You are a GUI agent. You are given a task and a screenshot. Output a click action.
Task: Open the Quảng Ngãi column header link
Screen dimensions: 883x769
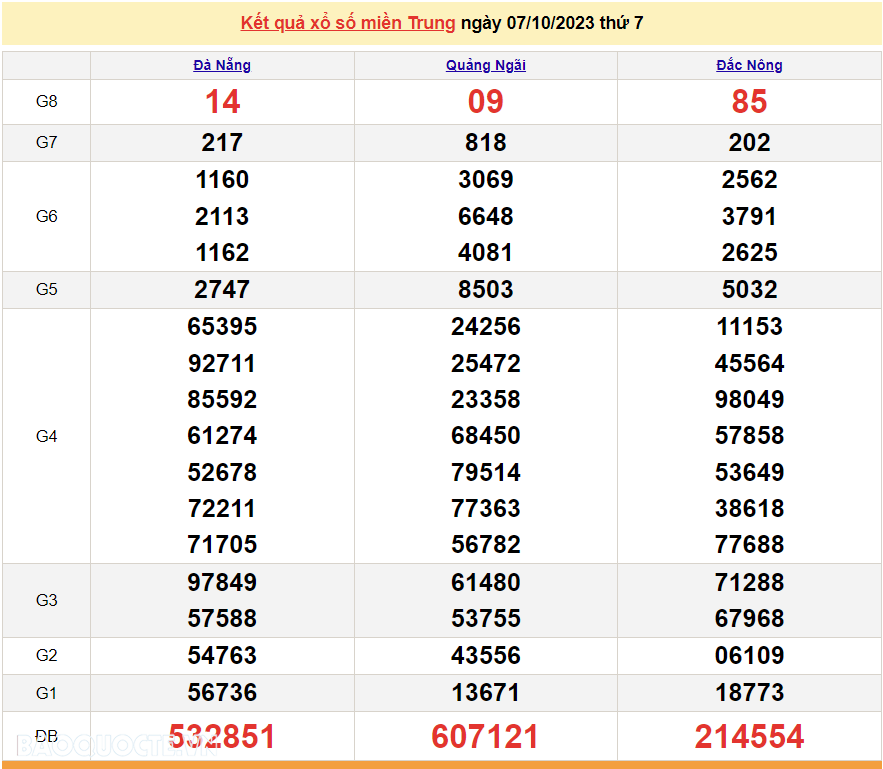pos(485,65)
